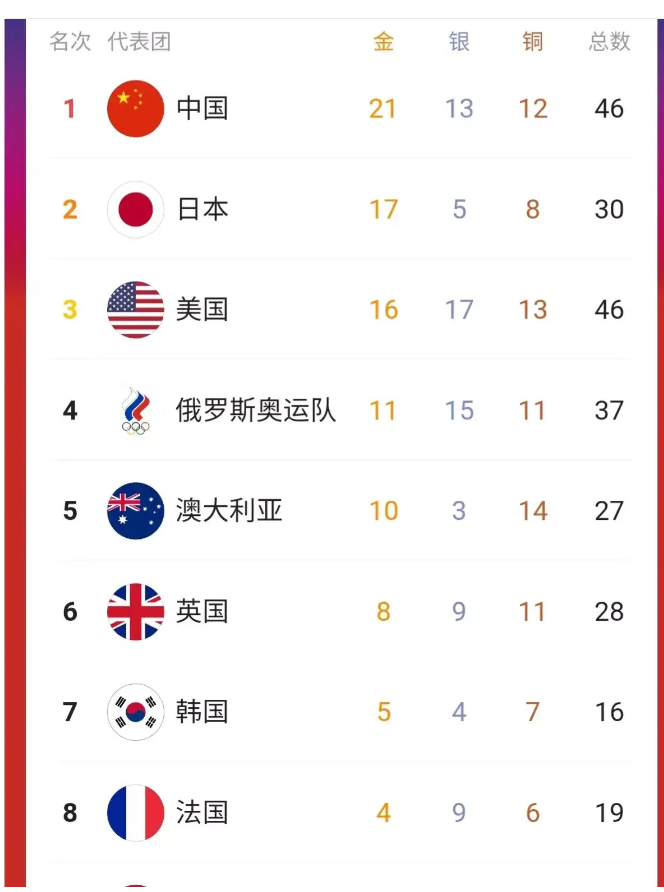
Task: Open the United States flag icon
Action: pos(135,310)
